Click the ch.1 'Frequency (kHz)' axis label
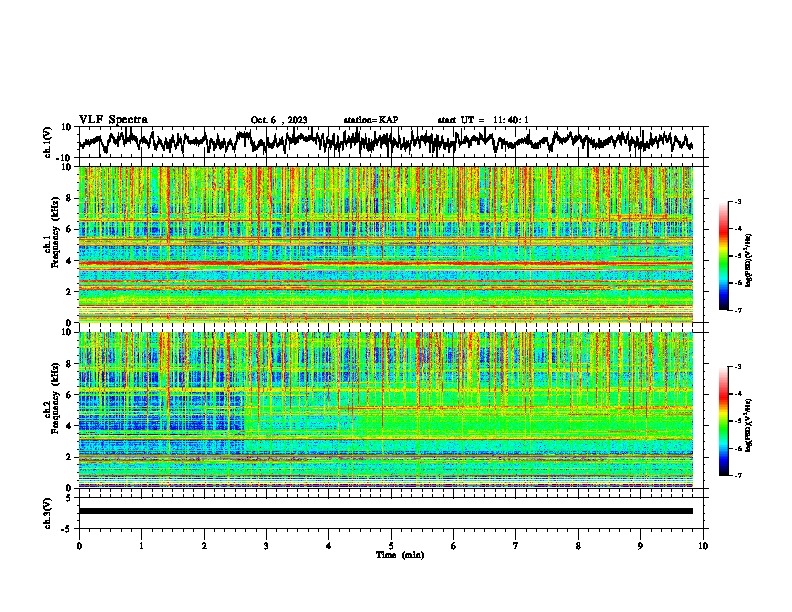Screen dimensions: 792x612 tap(54, 233)
